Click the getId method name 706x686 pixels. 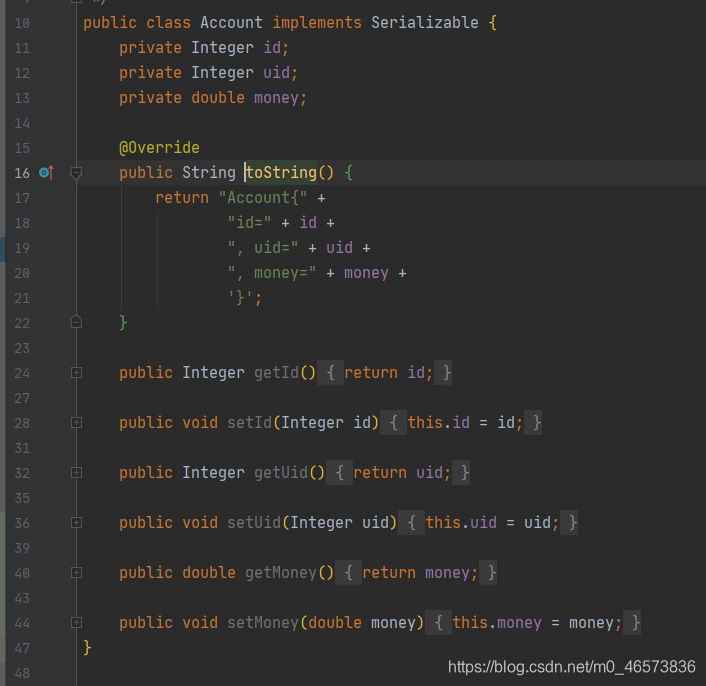click(x=276, y=372)
